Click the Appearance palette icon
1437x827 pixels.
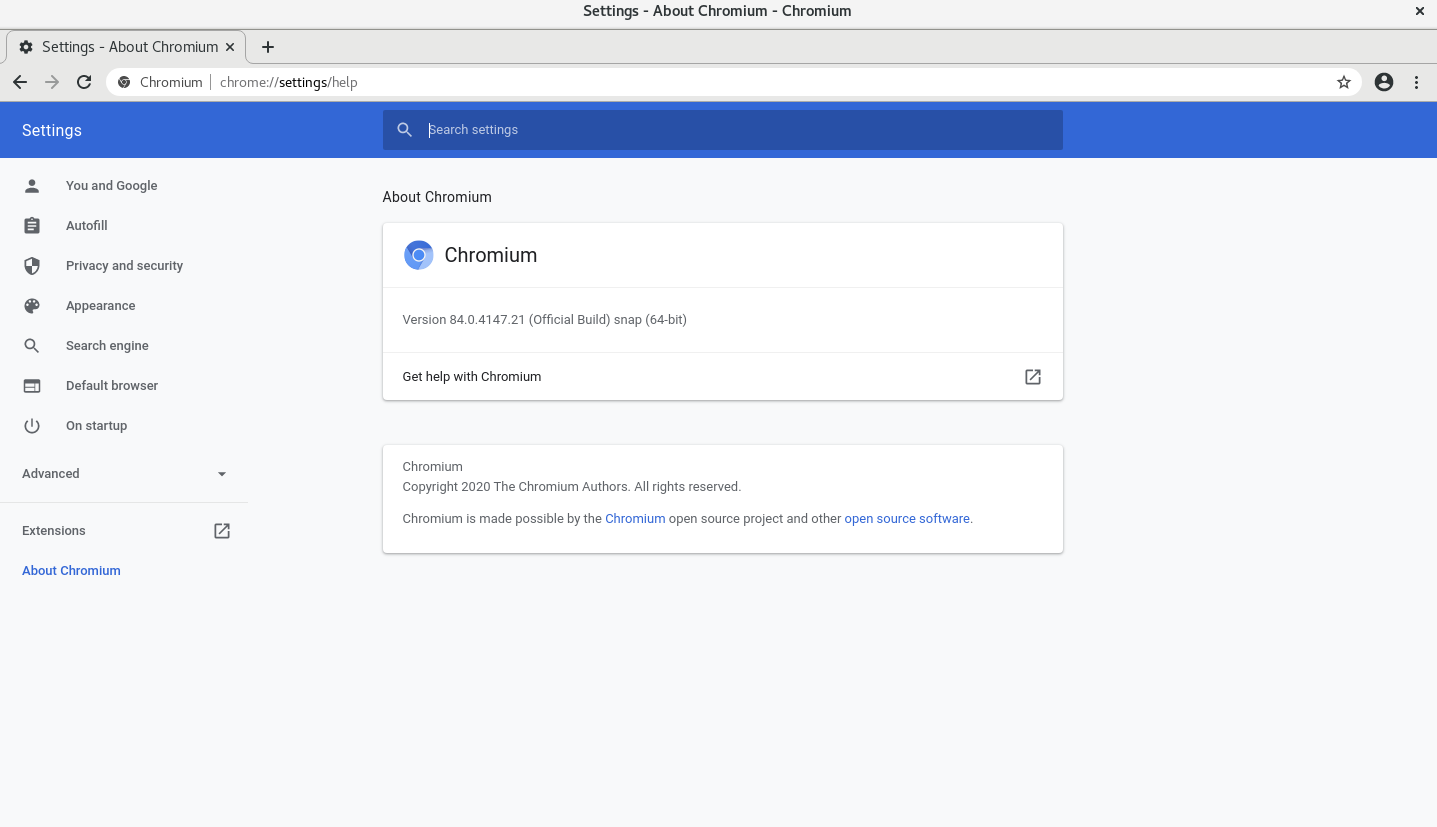tap(32, 305)
